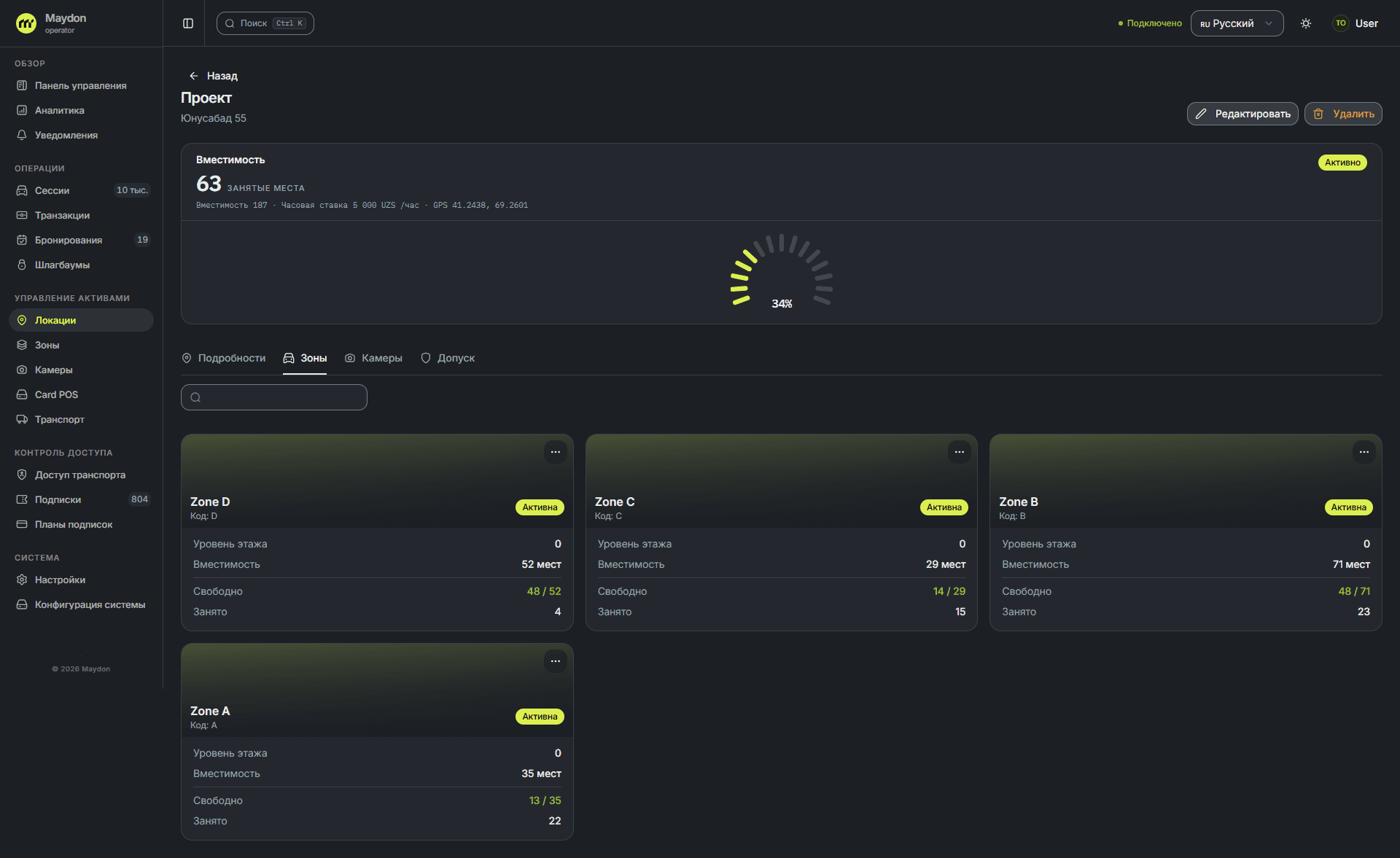Select Локации in the sidebar
Screen dimensions: 1400x858
(81, 321)
